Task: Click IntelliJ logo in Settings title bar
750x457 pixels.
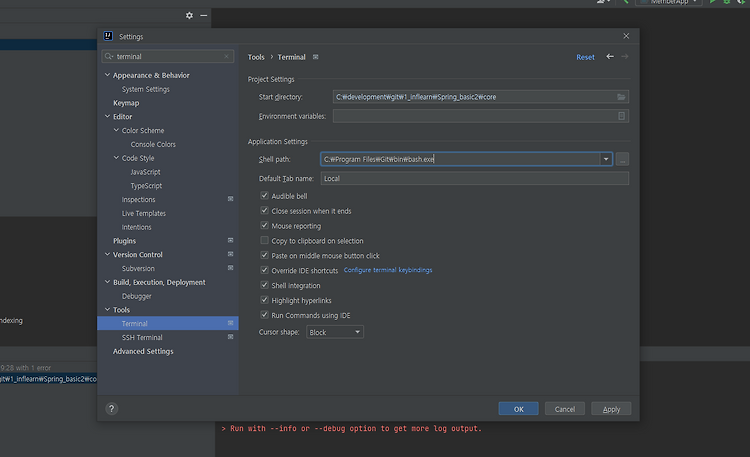Action: (x=108, y=36)
